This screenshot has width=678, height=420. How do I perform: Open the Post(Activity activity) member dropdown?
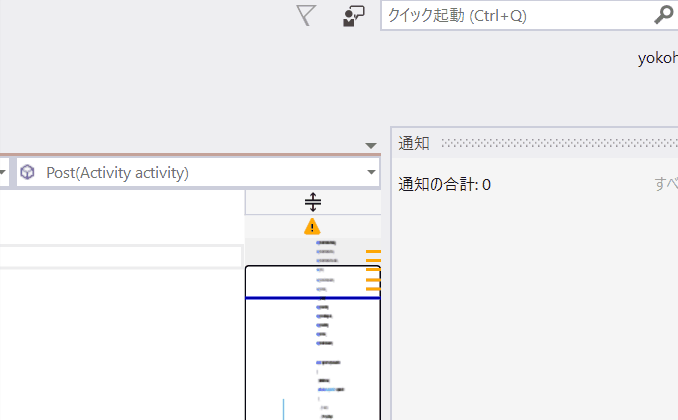tap(198, 173)
